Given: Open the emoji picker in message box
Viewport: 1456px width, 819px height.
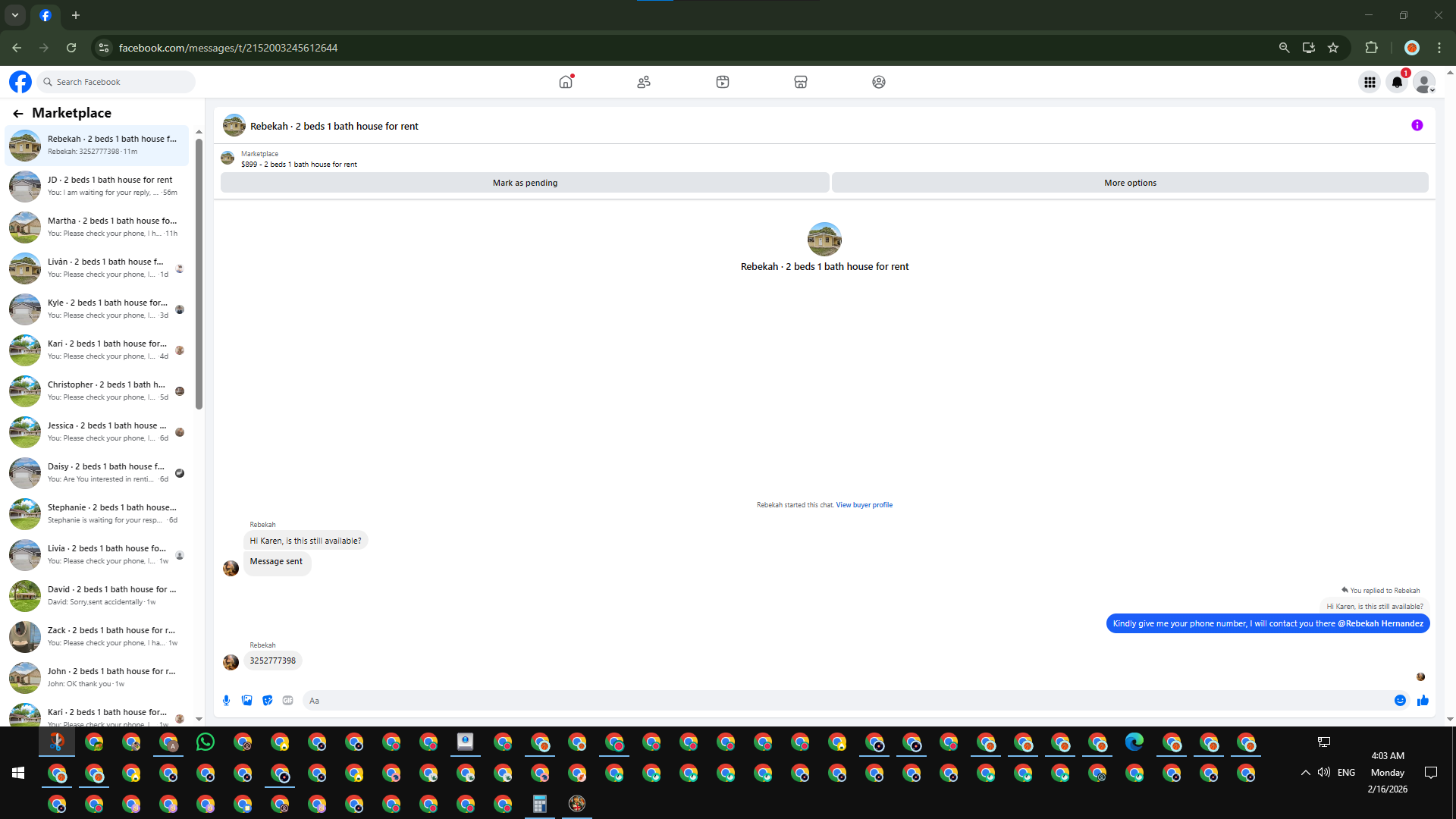Looking at the screenshot, I should pos(1400,701).
